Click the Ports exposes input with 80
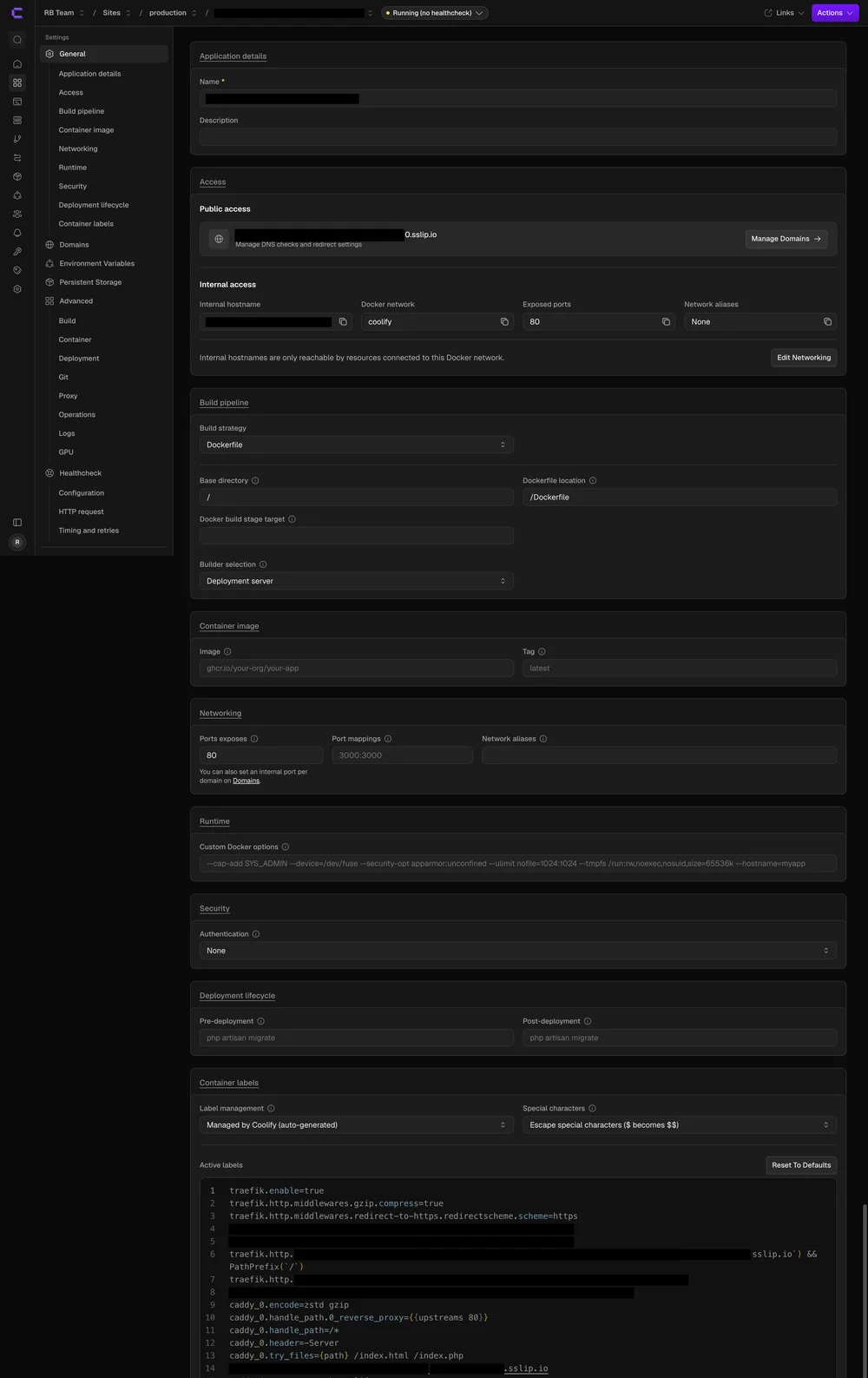The width and height of the screenshot is (868, 1378). 261,755
